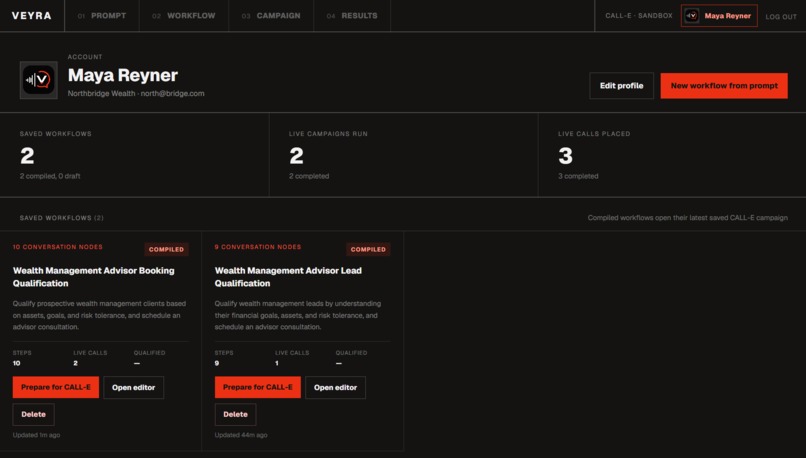Click the '2 compiled, 0 draft' text
This screenshot has width=806, height=458.
(x=50, y=176)
